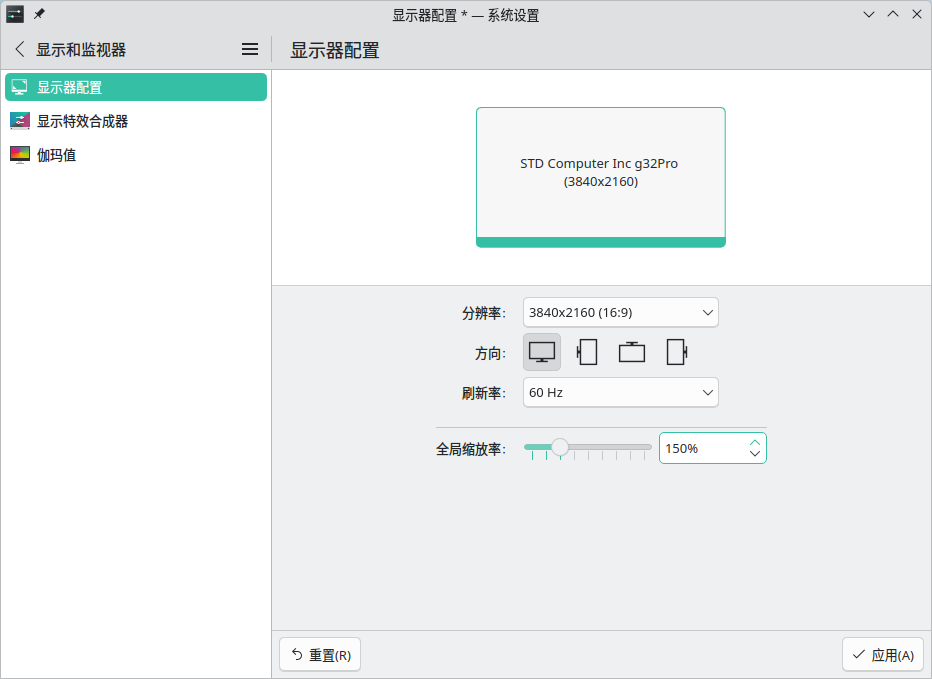Viewport: 932px width, 679px height.
Task: Open the hamburger menu in sidebar header
Action: [250, 49]
